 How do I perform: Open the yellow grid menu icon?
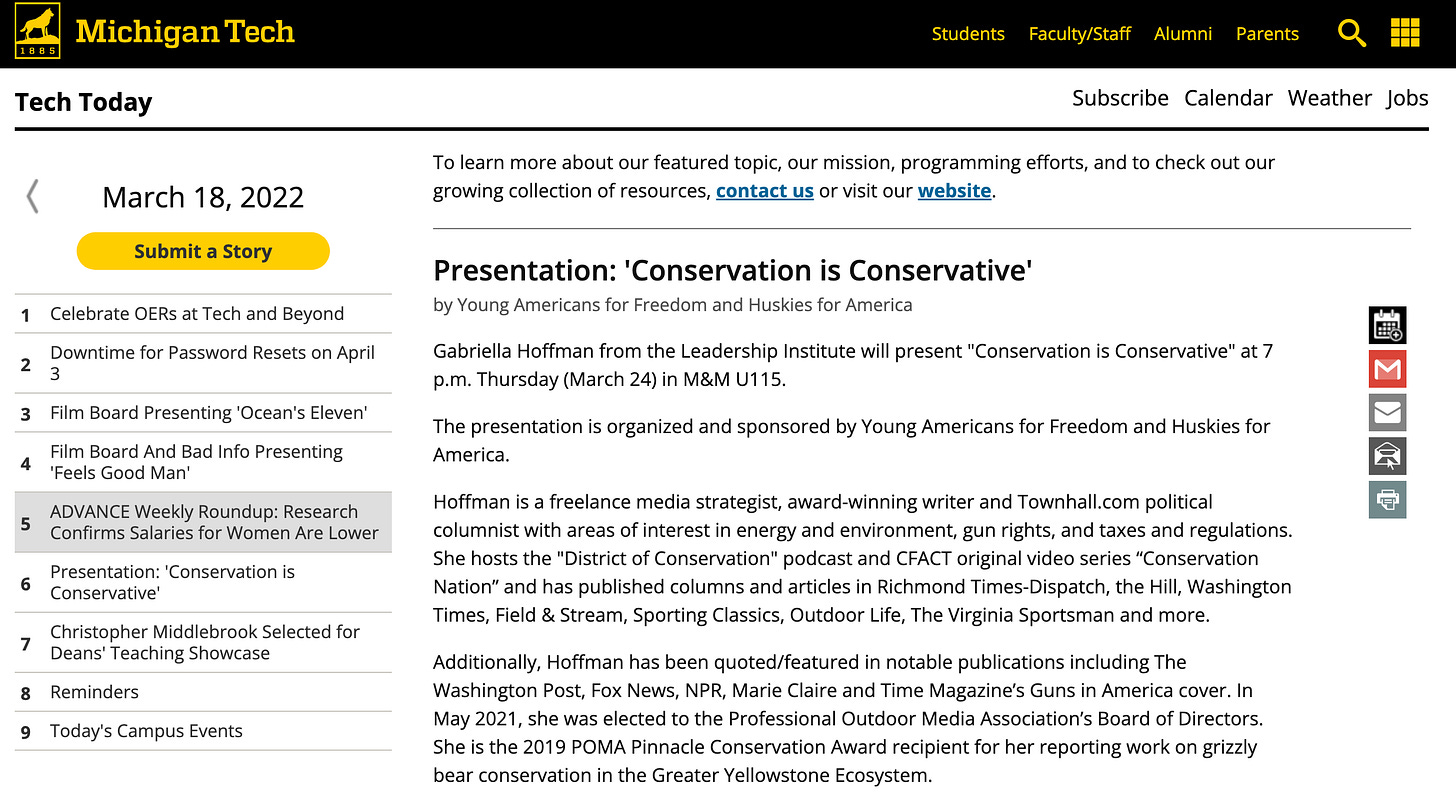pyautogui.click(x=1405, y=33)
